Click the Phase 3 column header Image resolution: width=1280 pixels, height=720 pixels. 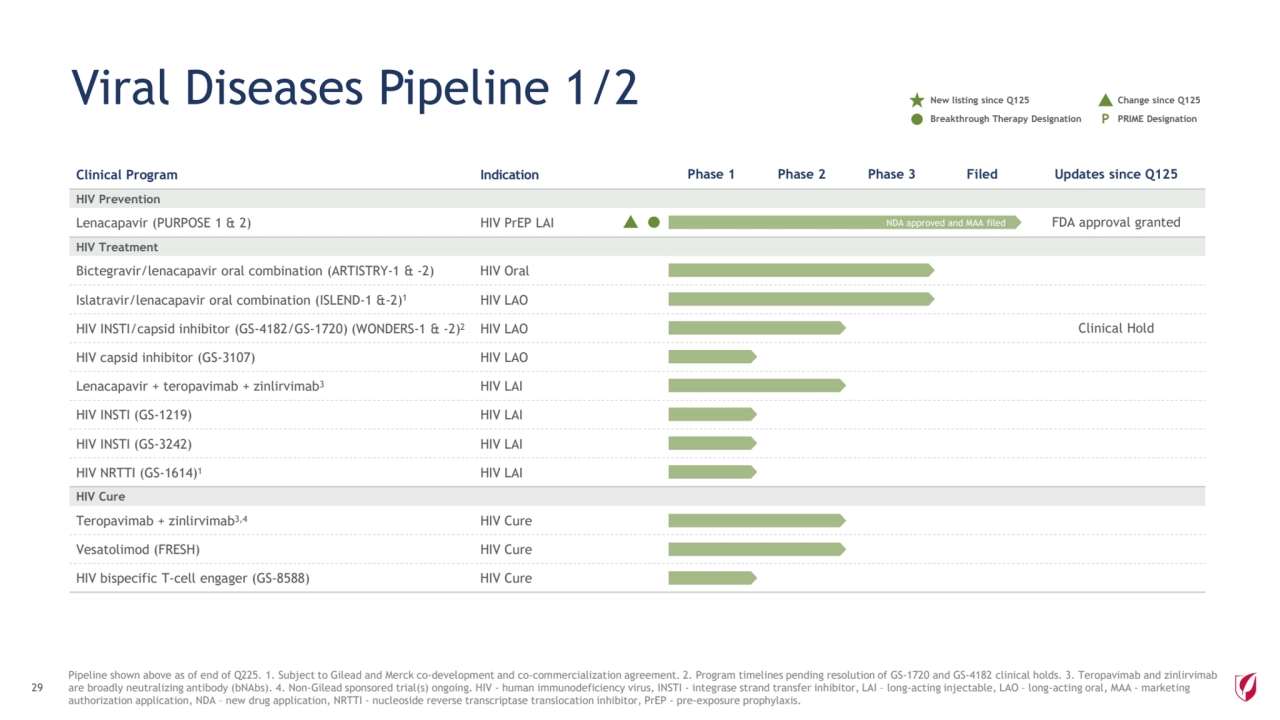pos(892,174)
